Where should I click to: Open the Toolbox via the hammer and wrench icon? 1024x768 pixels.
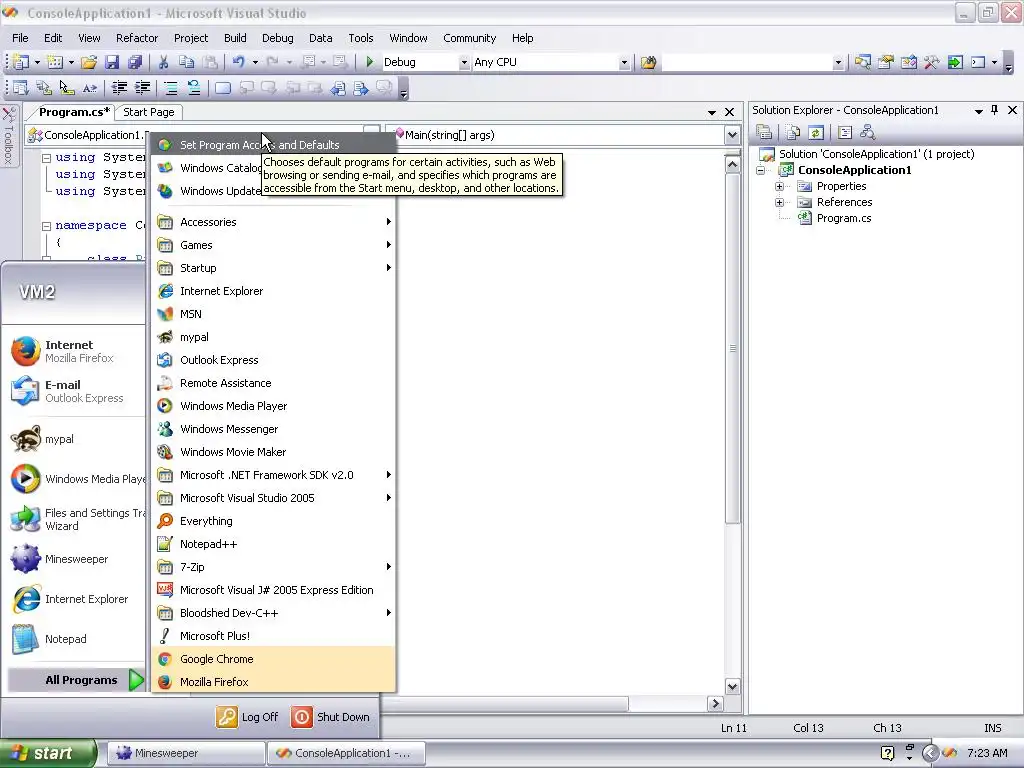(x=931, y=62)
